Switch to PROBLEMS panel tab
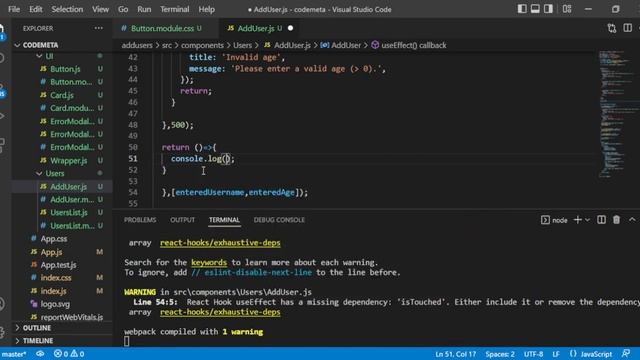 140,220
